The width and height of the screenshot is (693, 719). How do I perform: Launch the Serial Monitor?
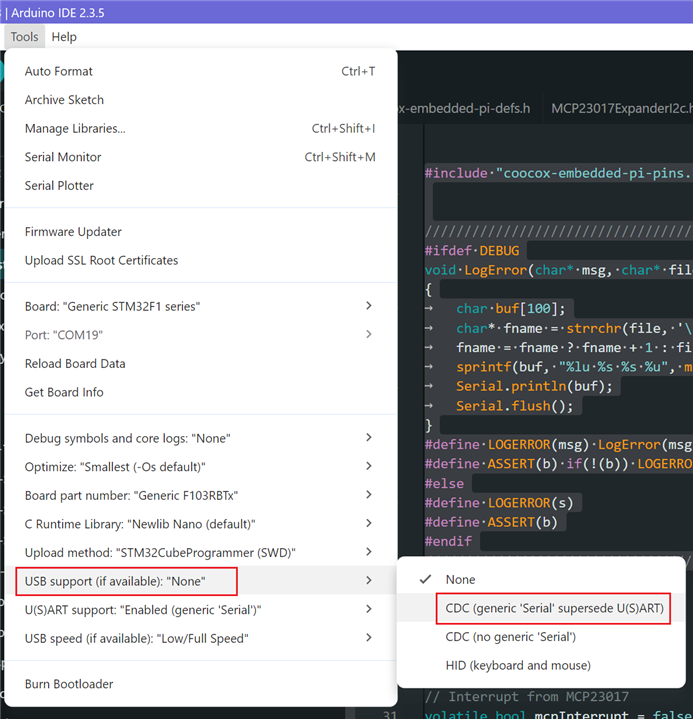pyautogui.click(x=63, y=157)
